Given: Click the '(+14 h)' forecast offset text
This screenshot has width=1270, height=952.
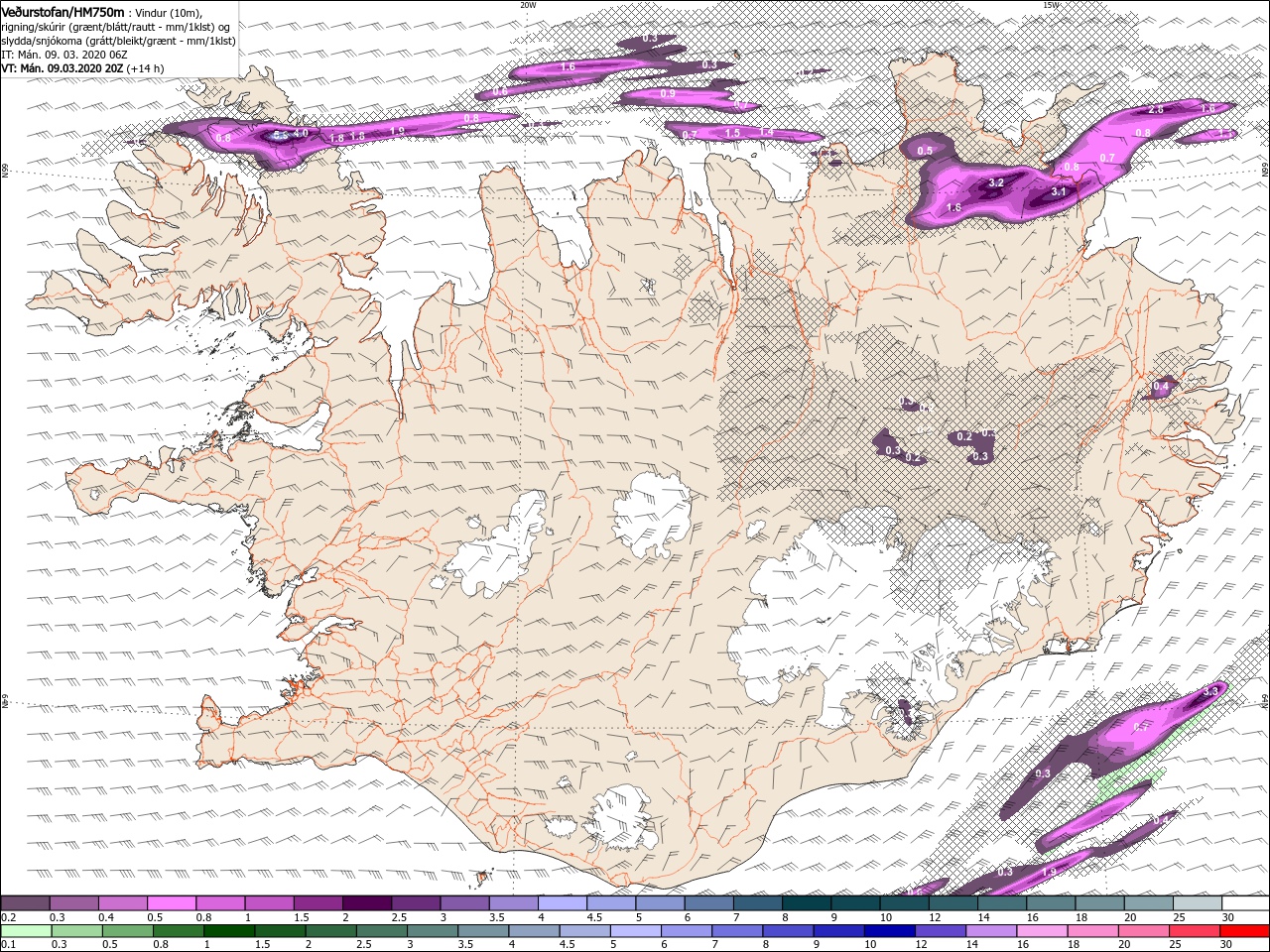Looking at the screenshot, I should point(146,68).
